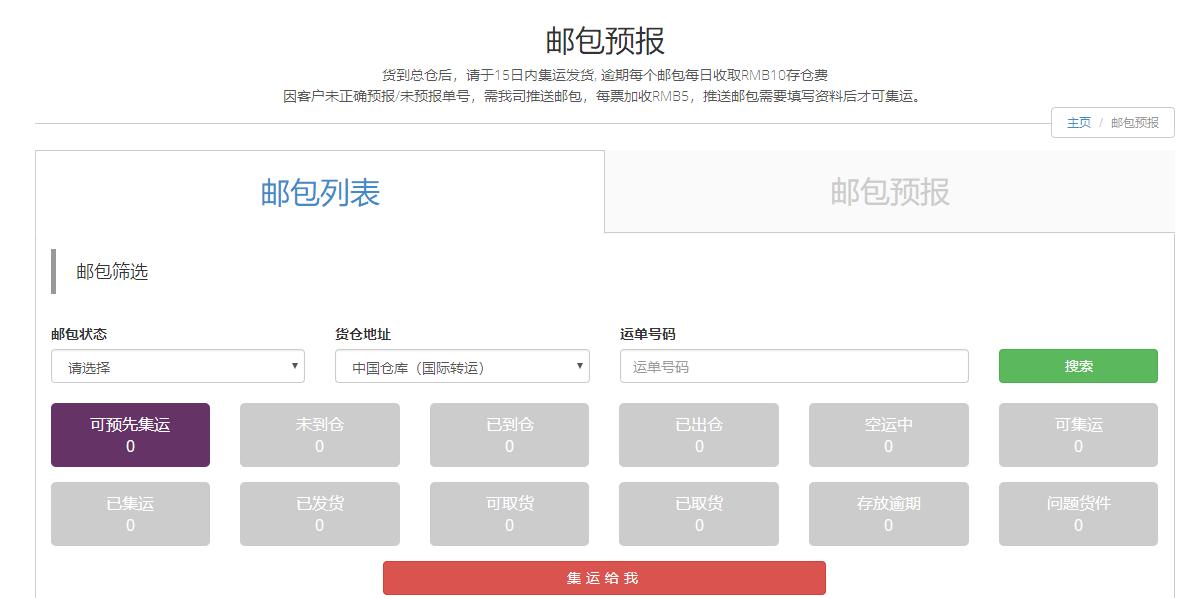Select the 问题货件 filter button
The height and width of the screenshot is (598, 1202).
(1078, 513)
